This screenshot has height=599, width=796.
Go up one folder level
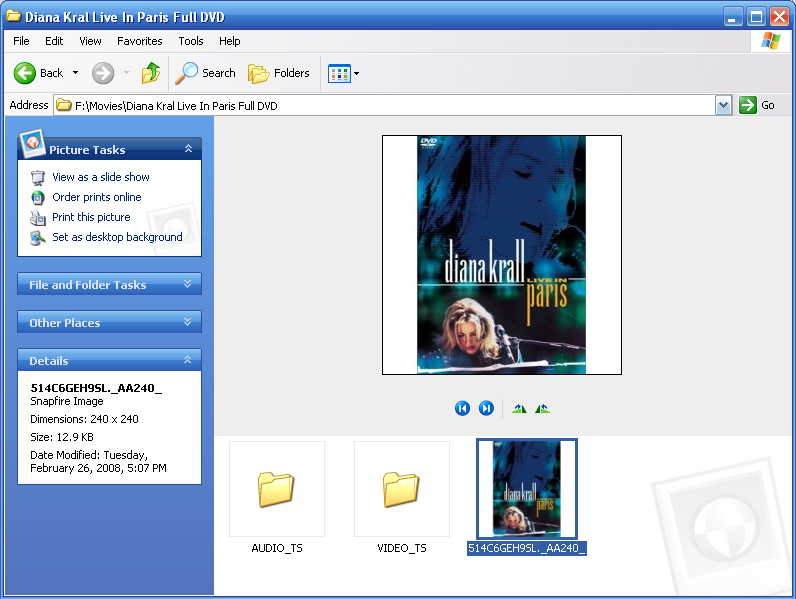click(x=151, y=73)
